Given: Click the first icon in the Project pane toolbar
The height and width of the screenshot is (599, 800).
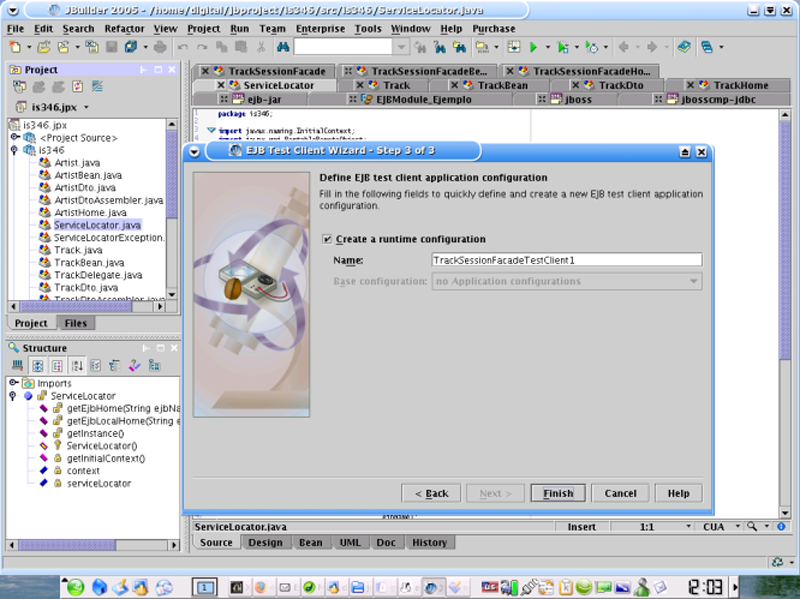Looking at the screenshot, I should (17, 87).
